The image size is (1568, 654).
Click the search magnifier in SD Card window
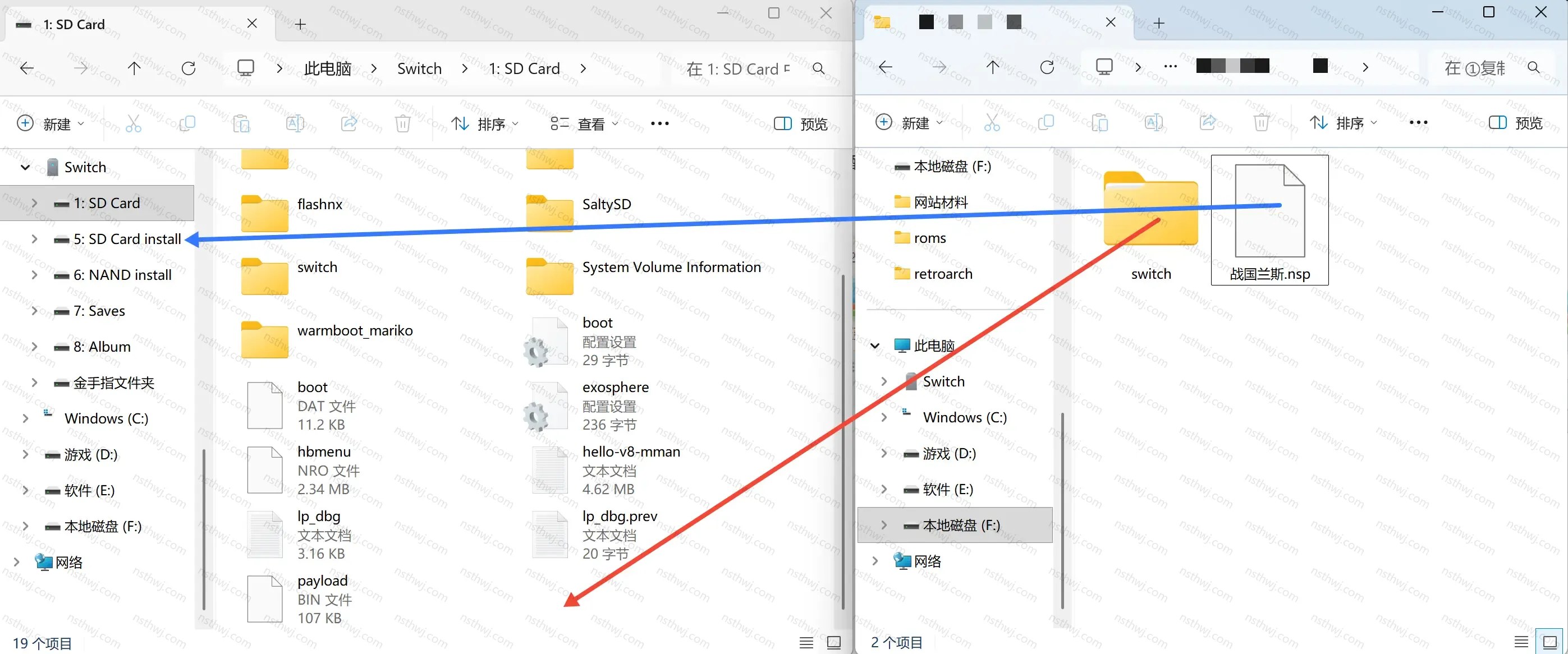pyautogui.click(x=819, y=69)
